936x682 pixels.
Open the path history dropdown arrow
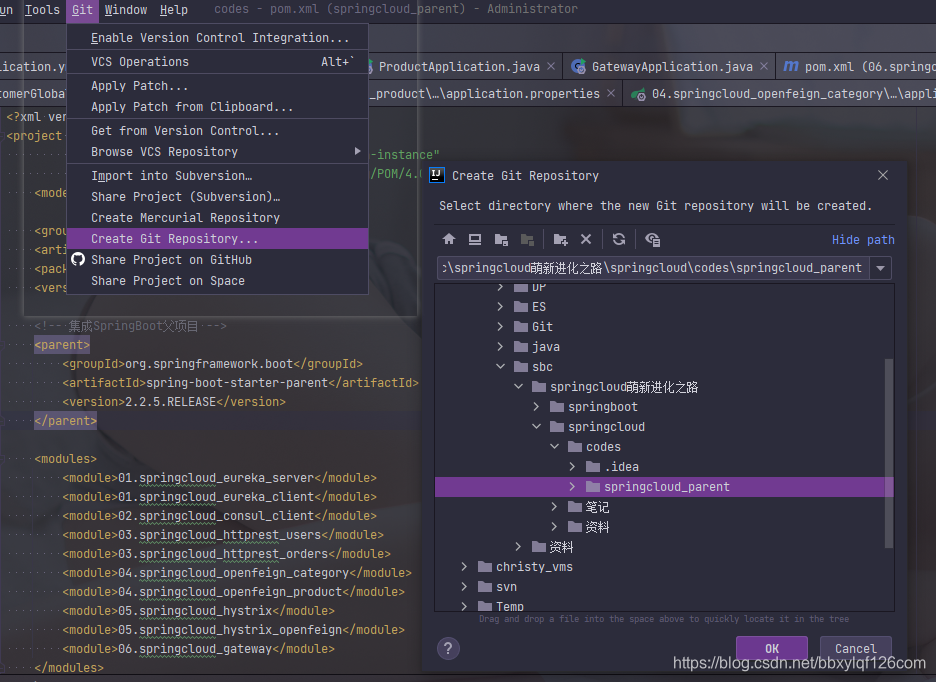tap(880, 268)
